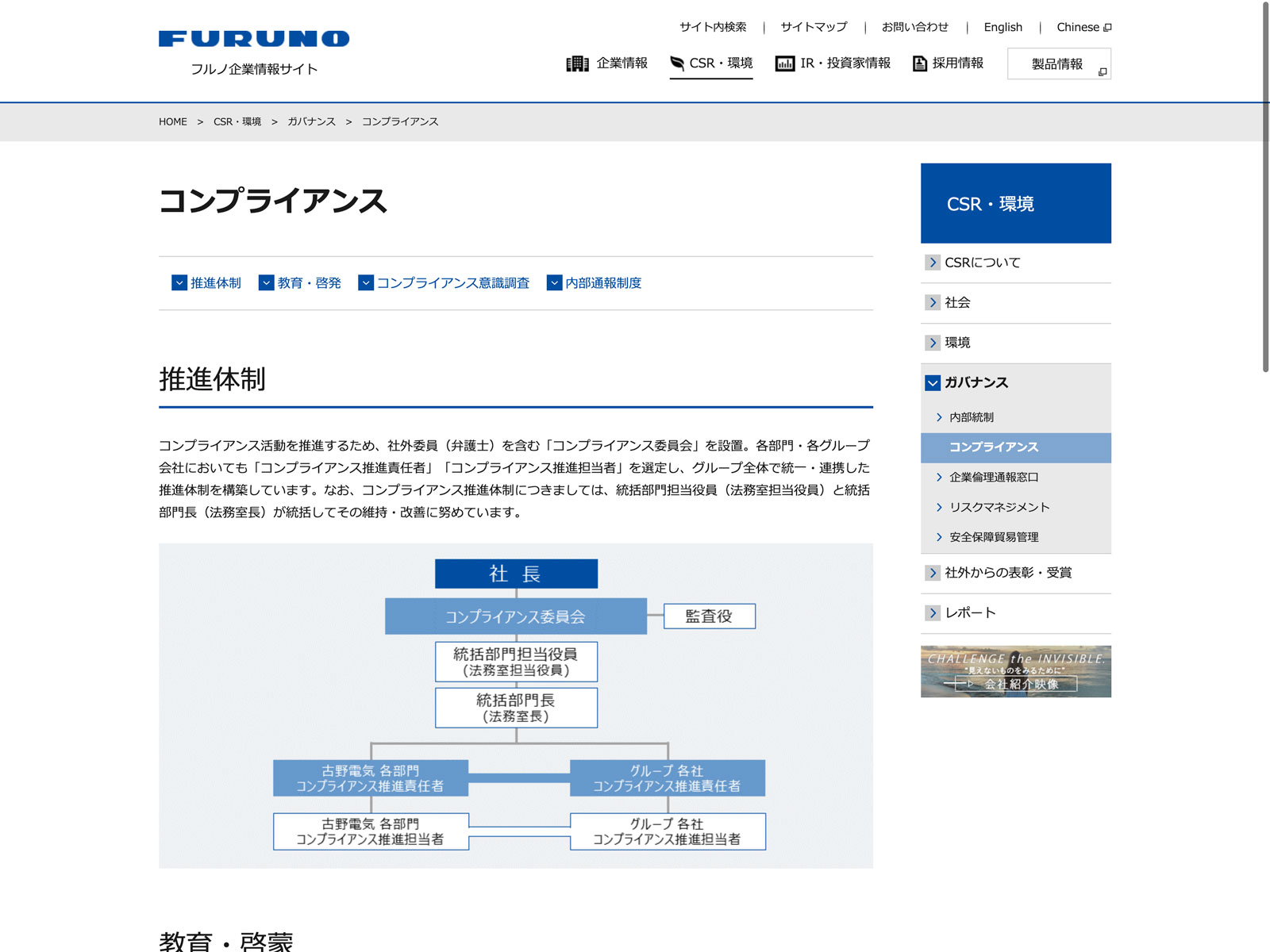This screenshot has height=952, width=1270.
Task: Click the page vertical scrollbar
Action: pyautogui.click(x=1265, y=186)
